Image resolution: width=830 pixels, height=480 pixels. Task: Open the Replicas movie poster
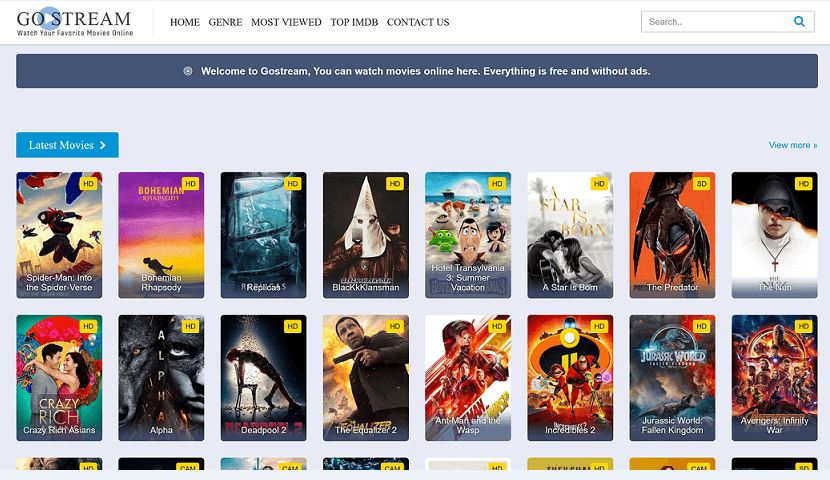264,235
